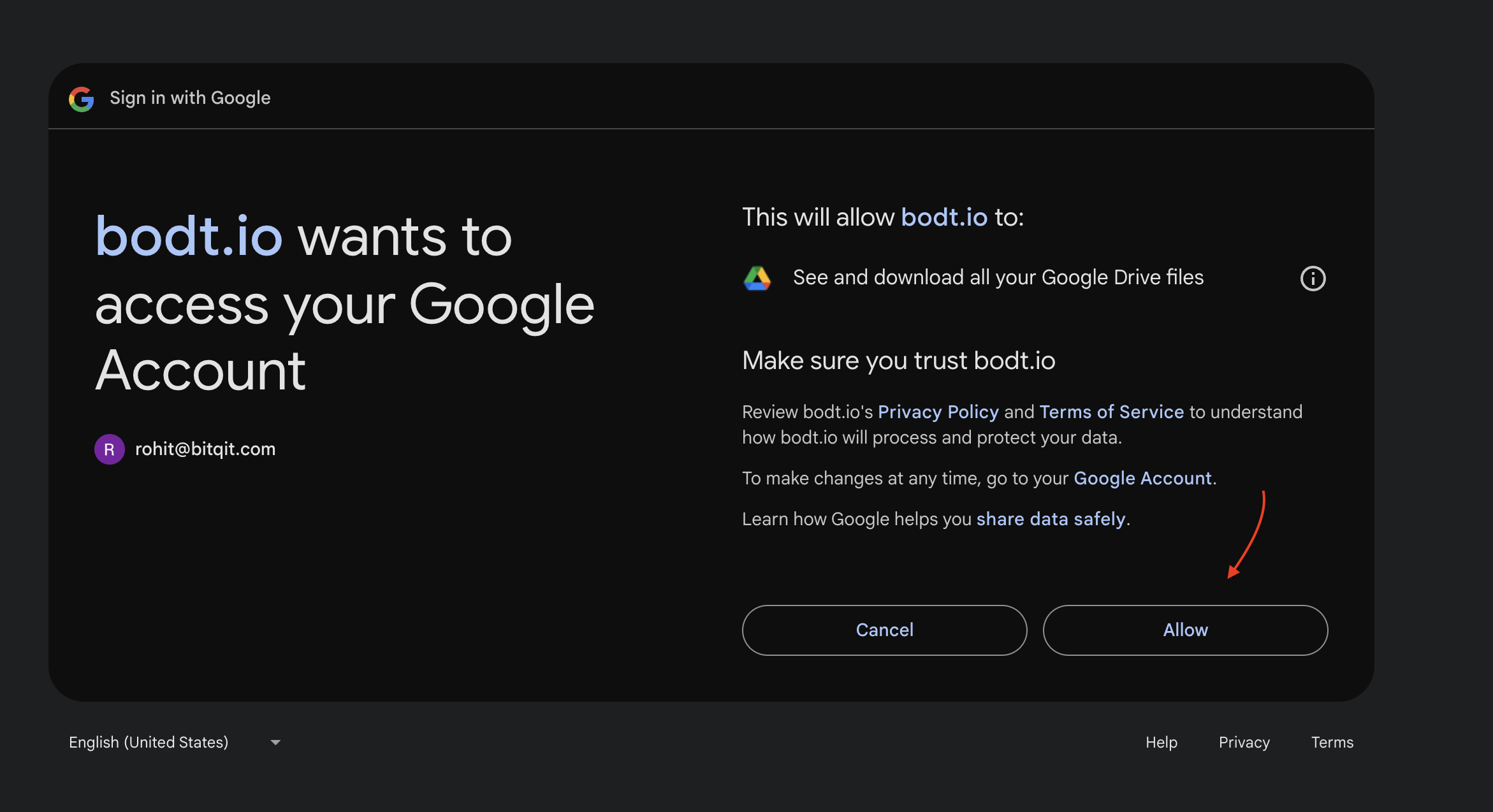Click the Google Drive icon
Image resolution: width=1493 pixels, height=812 pixels.
coord(757,279)
